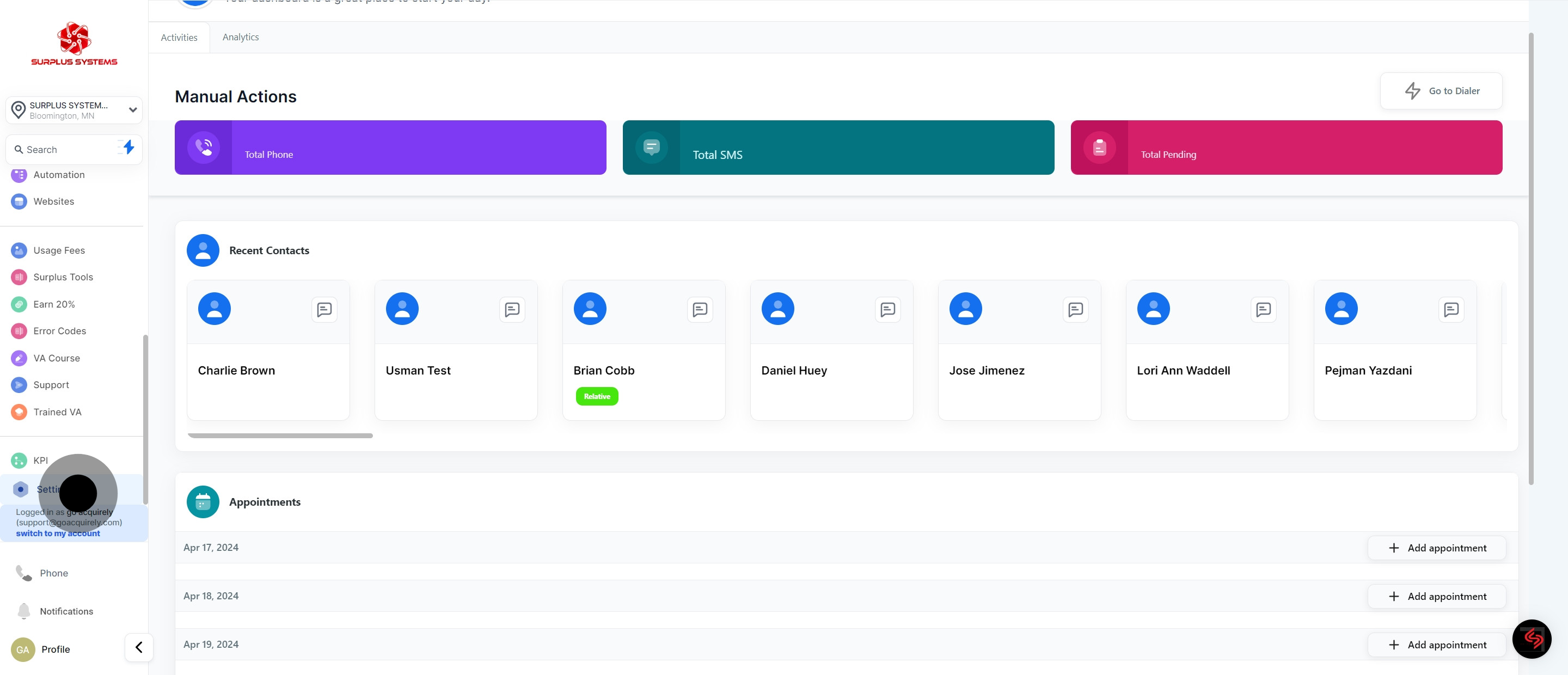Open Phone icon in bottom sidebar

[x=24, y=573]
